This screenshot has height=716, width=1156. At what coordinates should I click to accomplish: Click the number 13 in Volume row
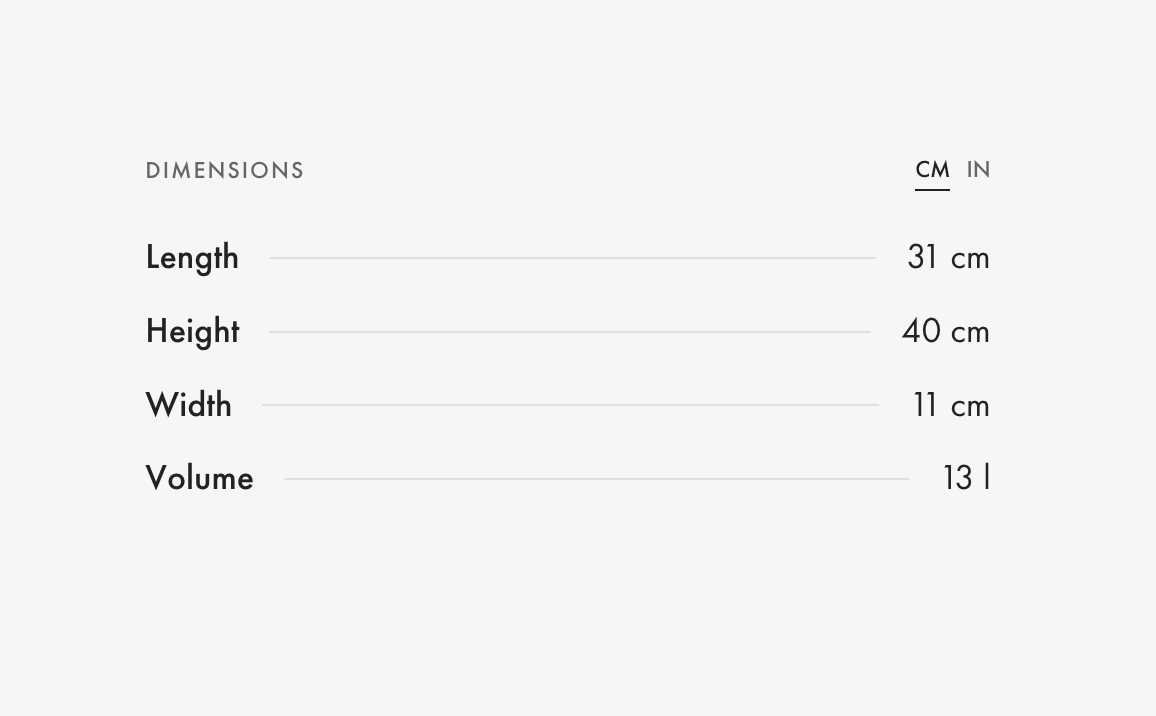click(957, 478)
